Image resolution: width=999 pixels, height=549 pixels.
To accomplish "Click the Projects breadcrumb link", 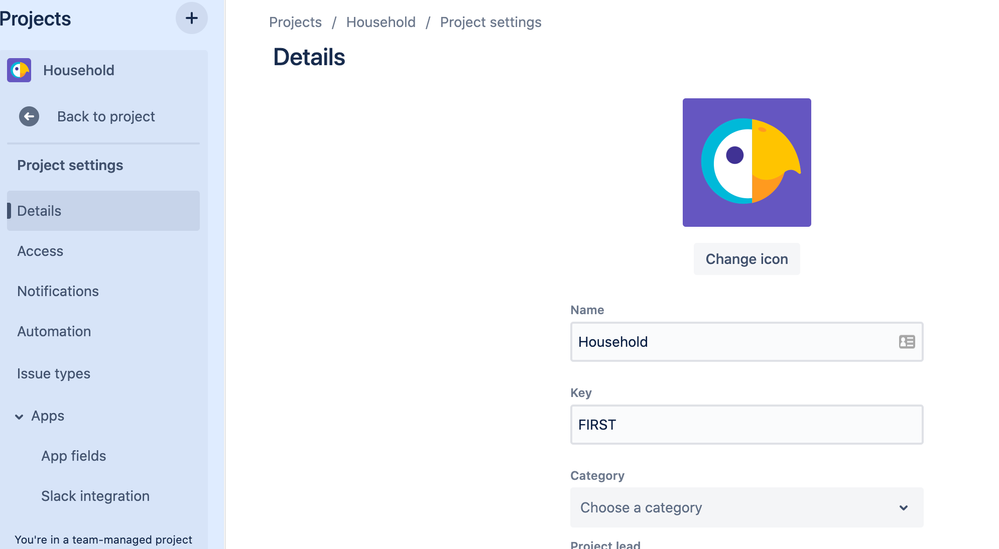I will click(x=295, y=22).
